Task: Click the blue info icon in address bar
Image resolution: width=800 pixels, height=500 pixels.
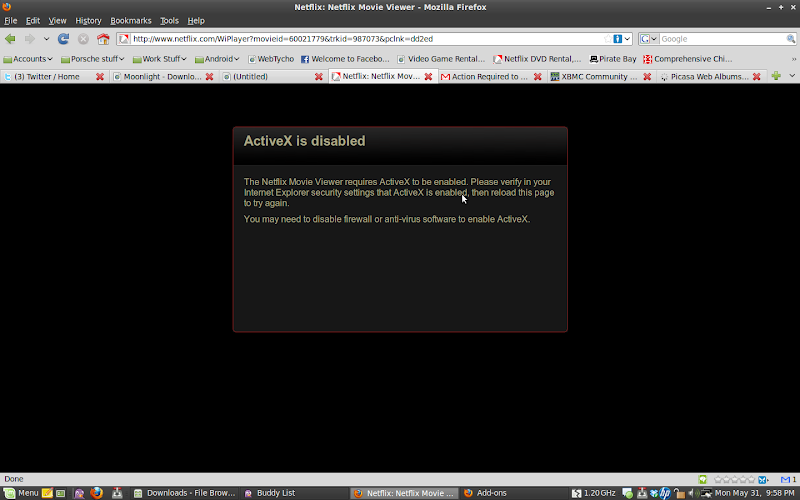Action: coord(617,39)
